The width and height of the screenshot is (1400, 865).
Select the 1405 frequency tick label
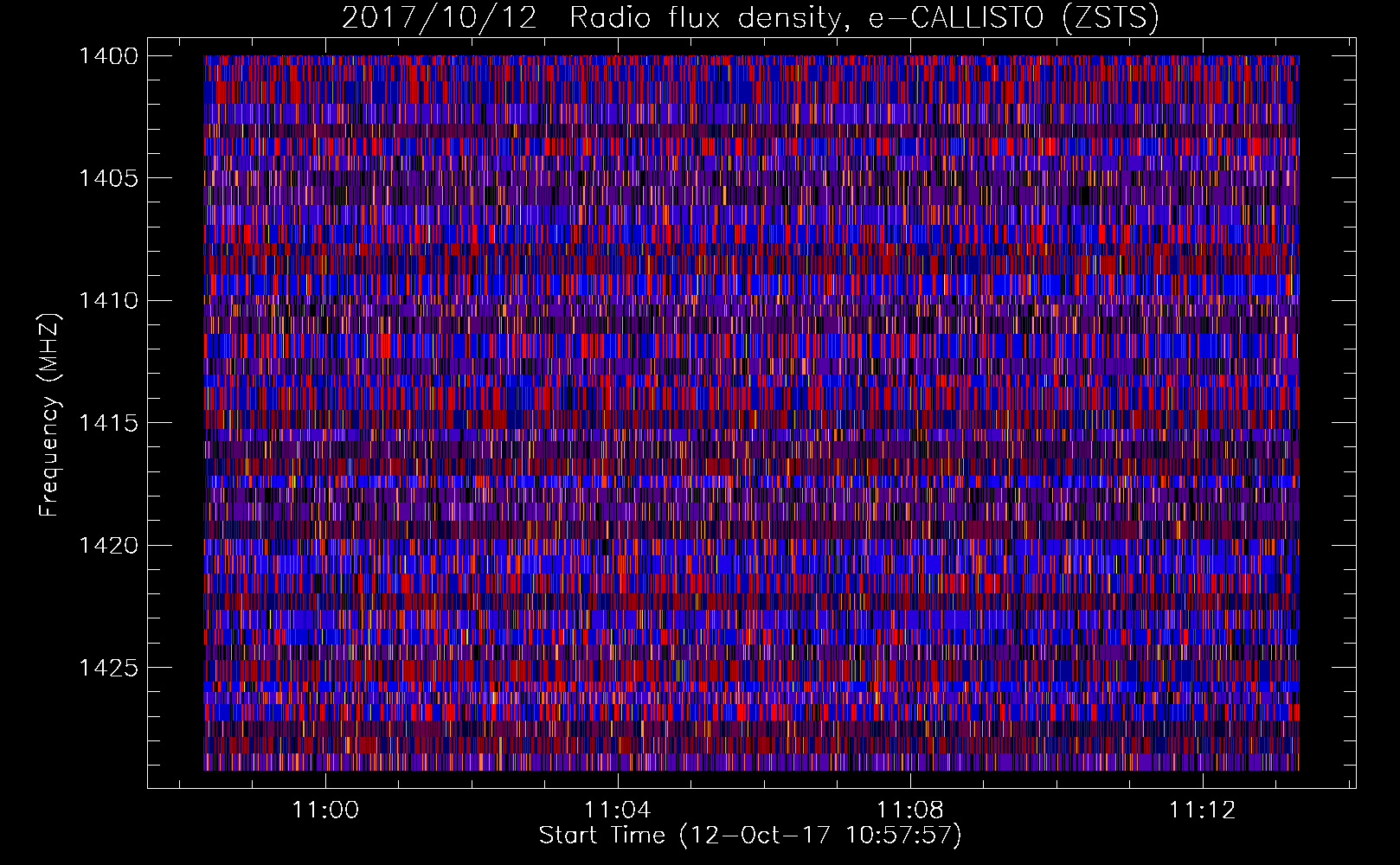[108, 178]
